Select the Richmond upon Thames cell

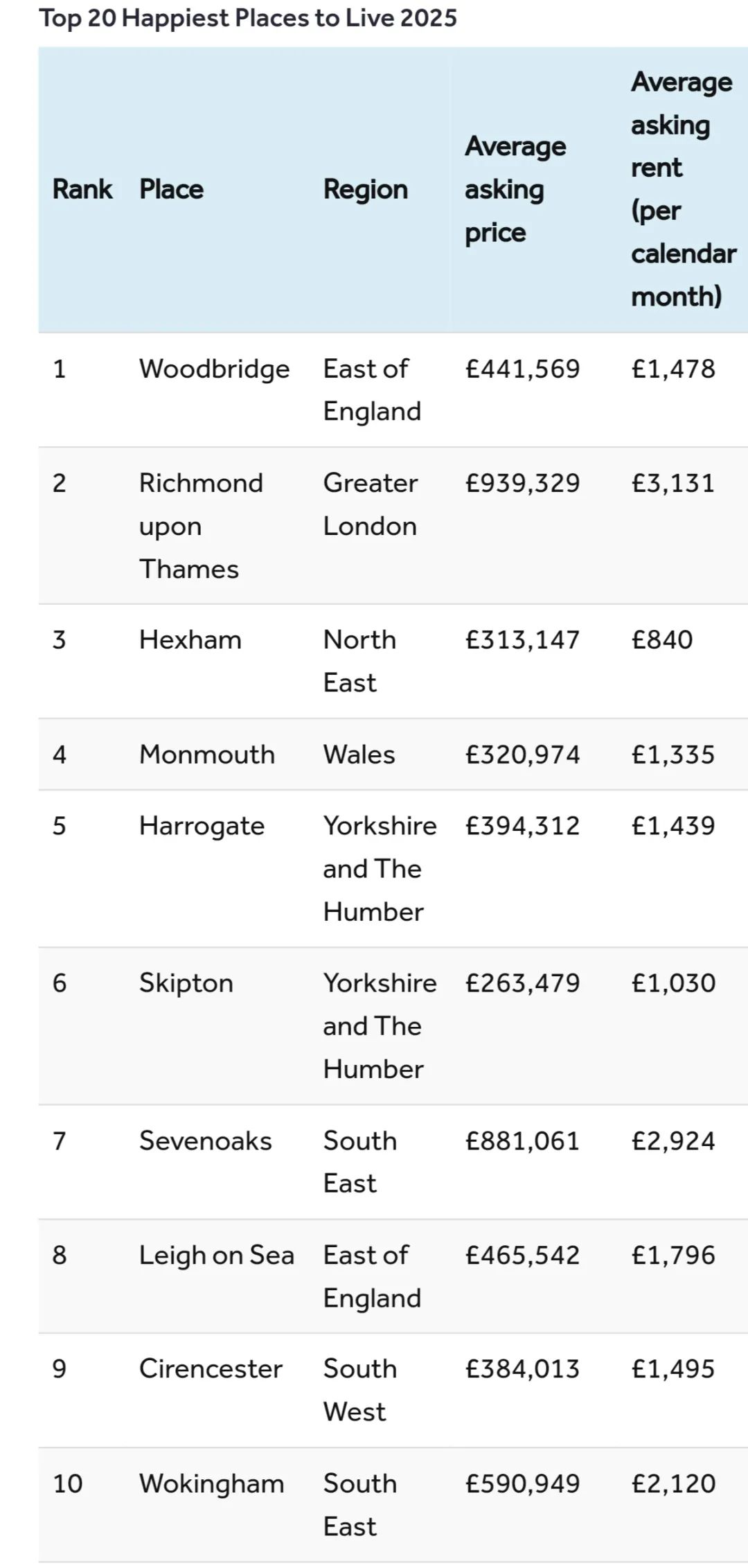click(x=201, y=526)
